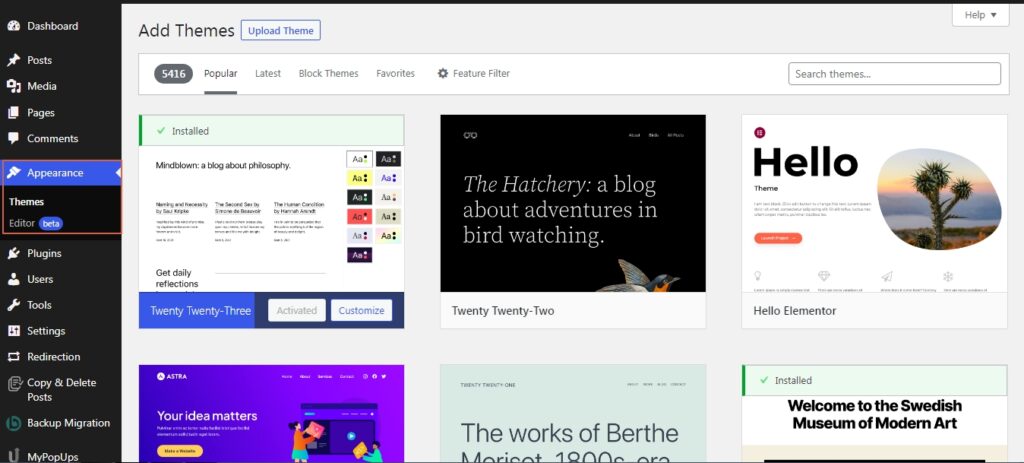Screen dimensions: 1024x463
Task: Click Customize on Twenty Twenty-Three
Action: (361, 310)
